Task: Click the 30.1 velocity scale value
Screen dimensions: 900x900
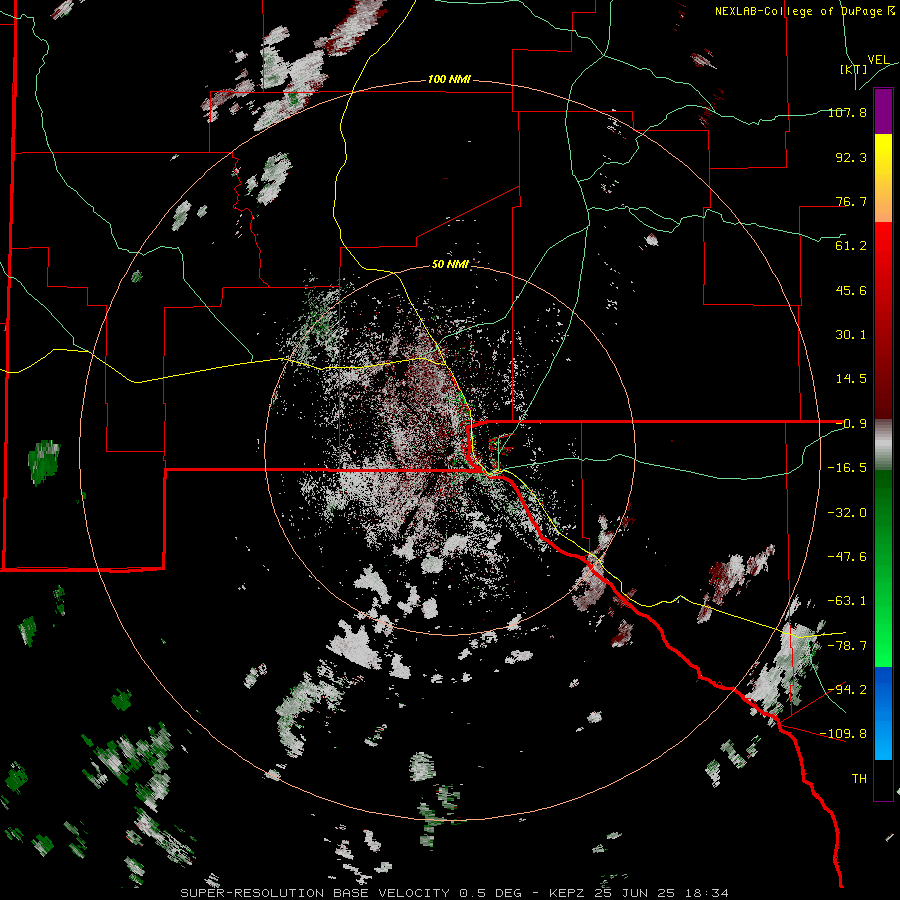Action: click(x=851, y=334)
